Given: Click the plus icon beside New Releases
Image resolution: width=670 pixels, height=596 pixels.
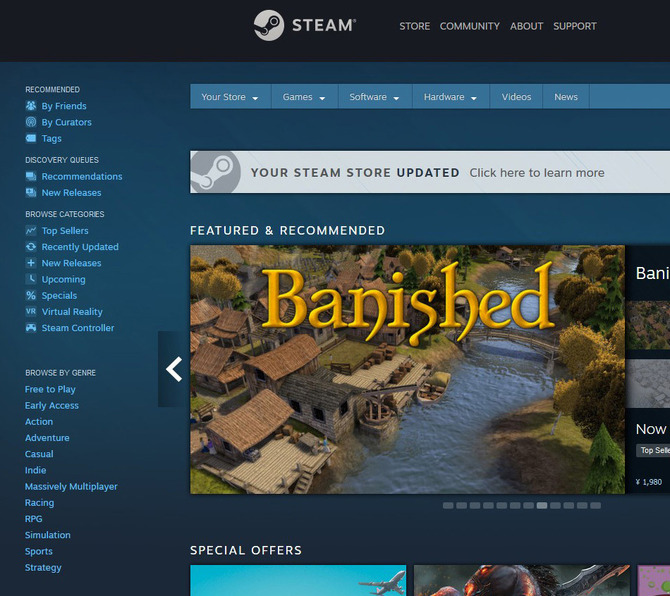Looking at the screenshot, I should click(x=31, y=263).
